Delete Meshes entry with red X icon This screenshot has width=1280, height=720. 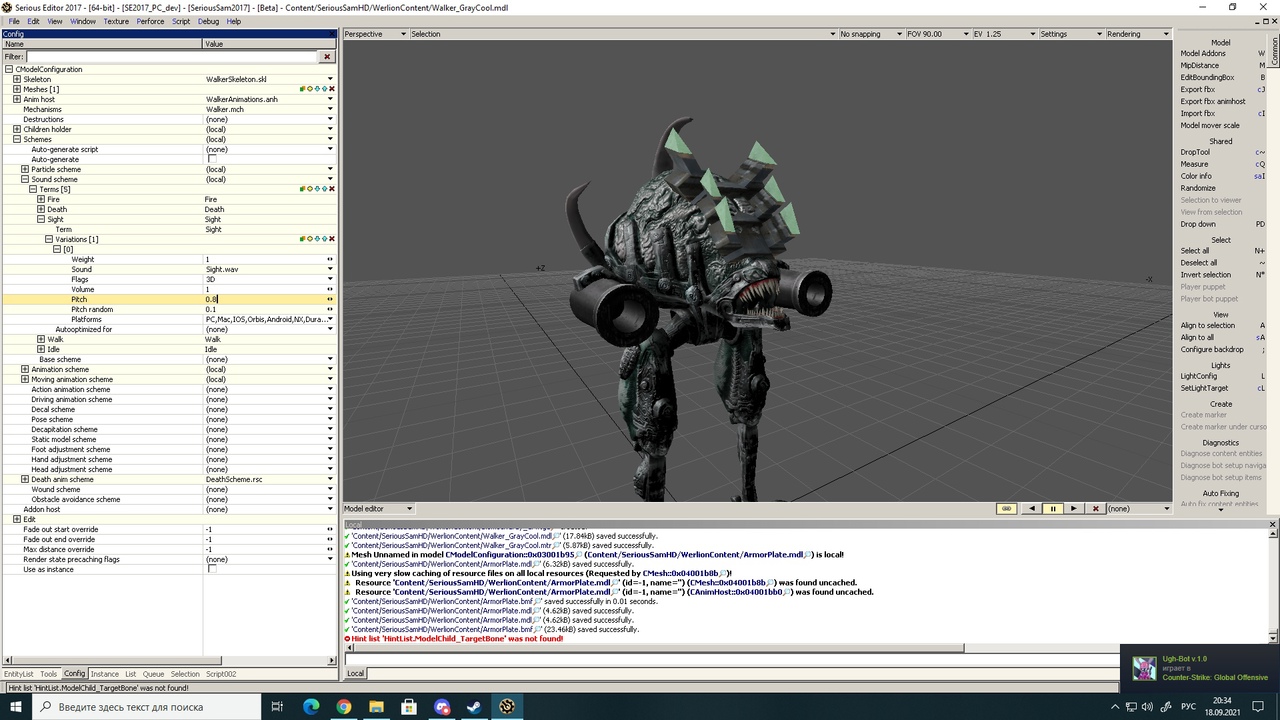[x=331, y=89]
